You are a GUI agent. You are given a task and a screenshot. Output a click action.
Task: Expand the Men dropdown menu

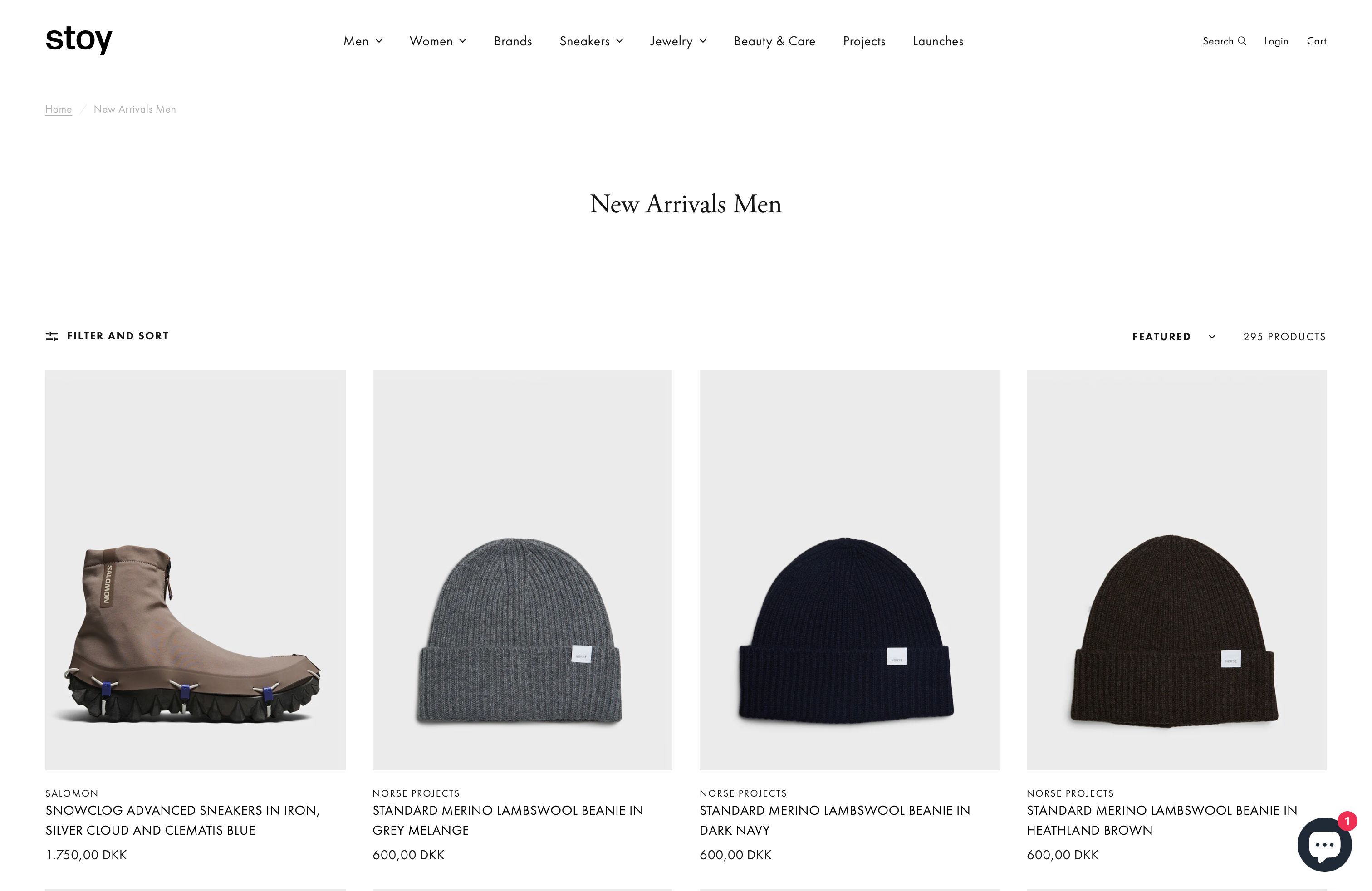[363, 41]
